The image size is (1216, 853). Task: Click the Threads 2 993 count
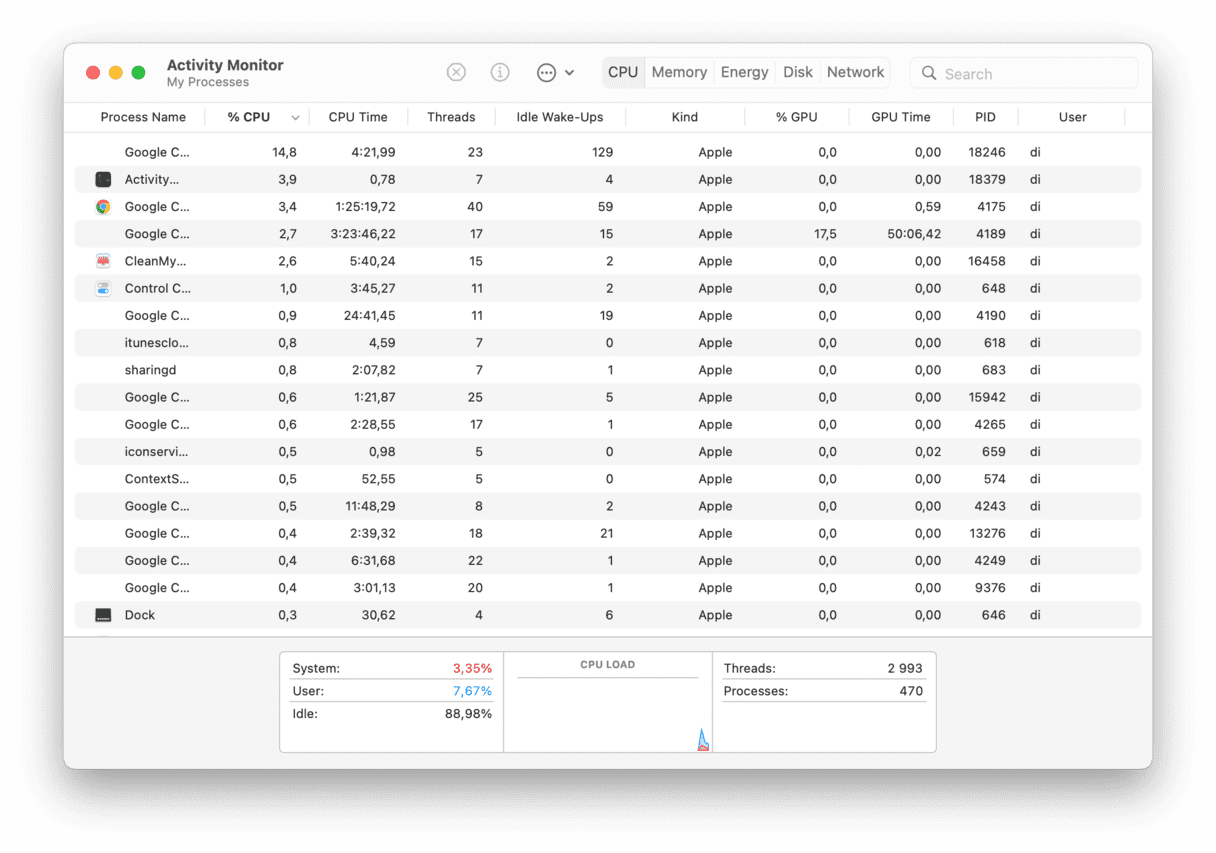(x=905, y=668)
